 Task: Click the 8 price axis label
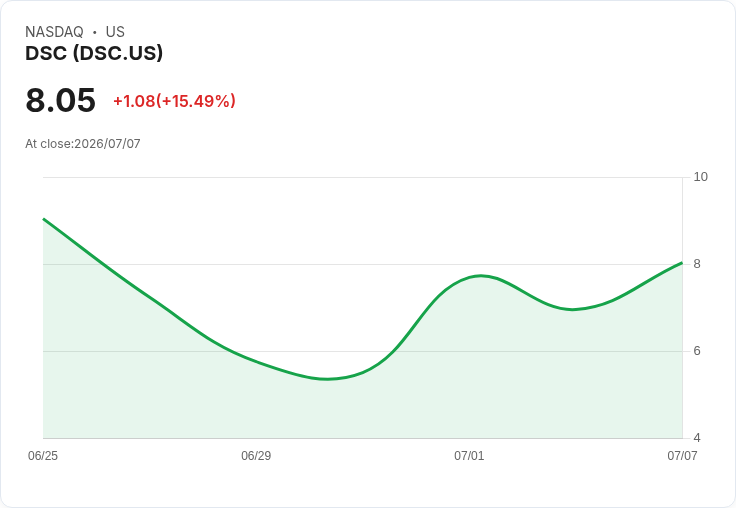coord(697,264)
